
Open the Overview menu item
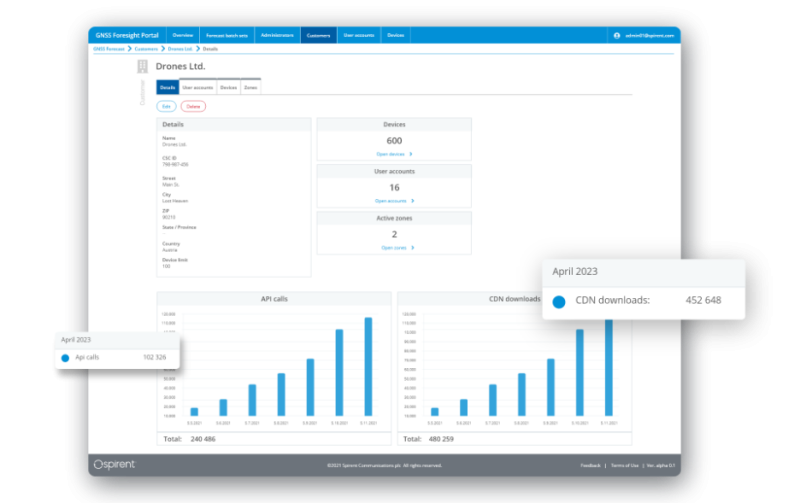183,35
